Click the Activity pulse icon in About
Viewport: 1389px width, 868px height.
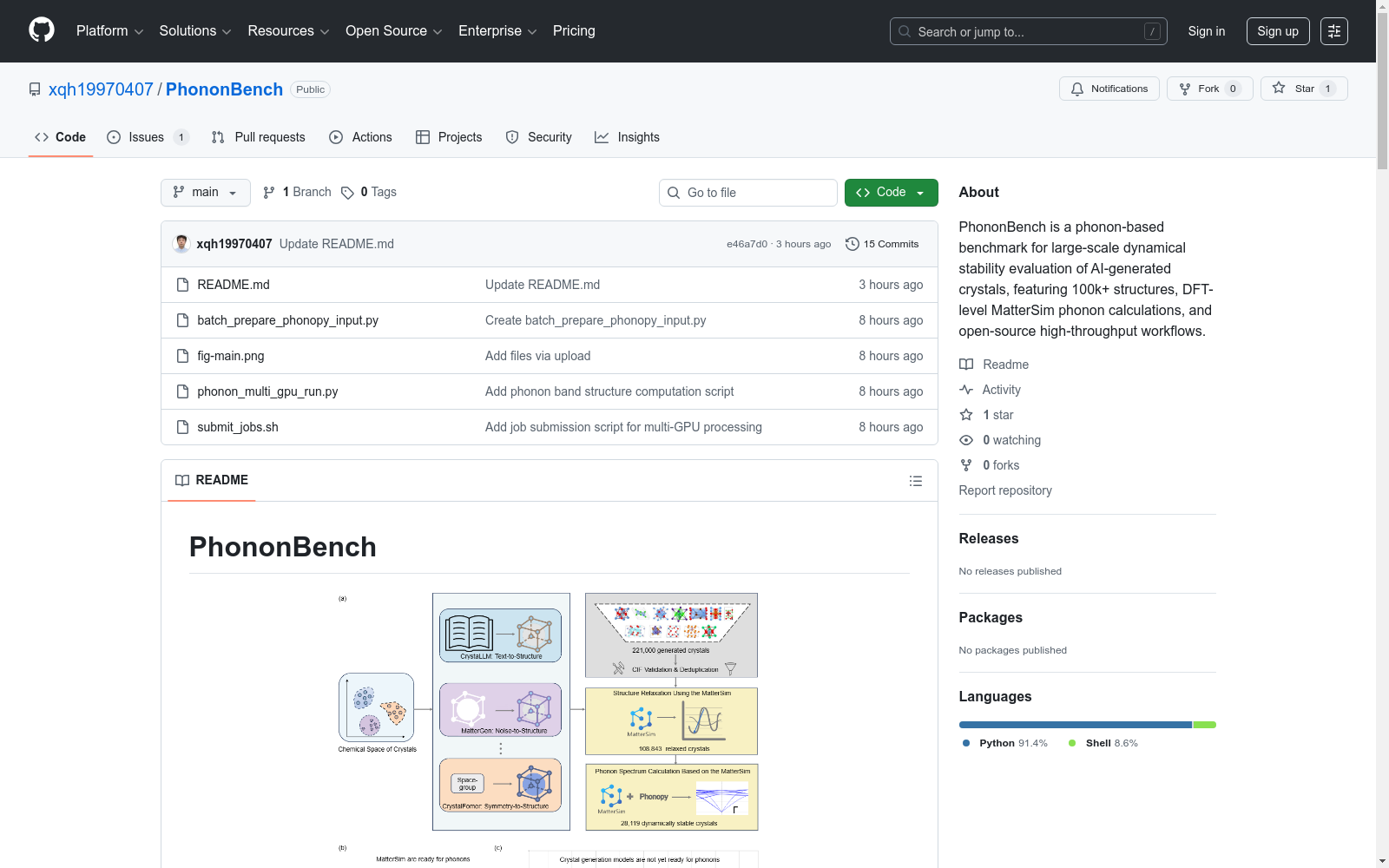point(966,390)
